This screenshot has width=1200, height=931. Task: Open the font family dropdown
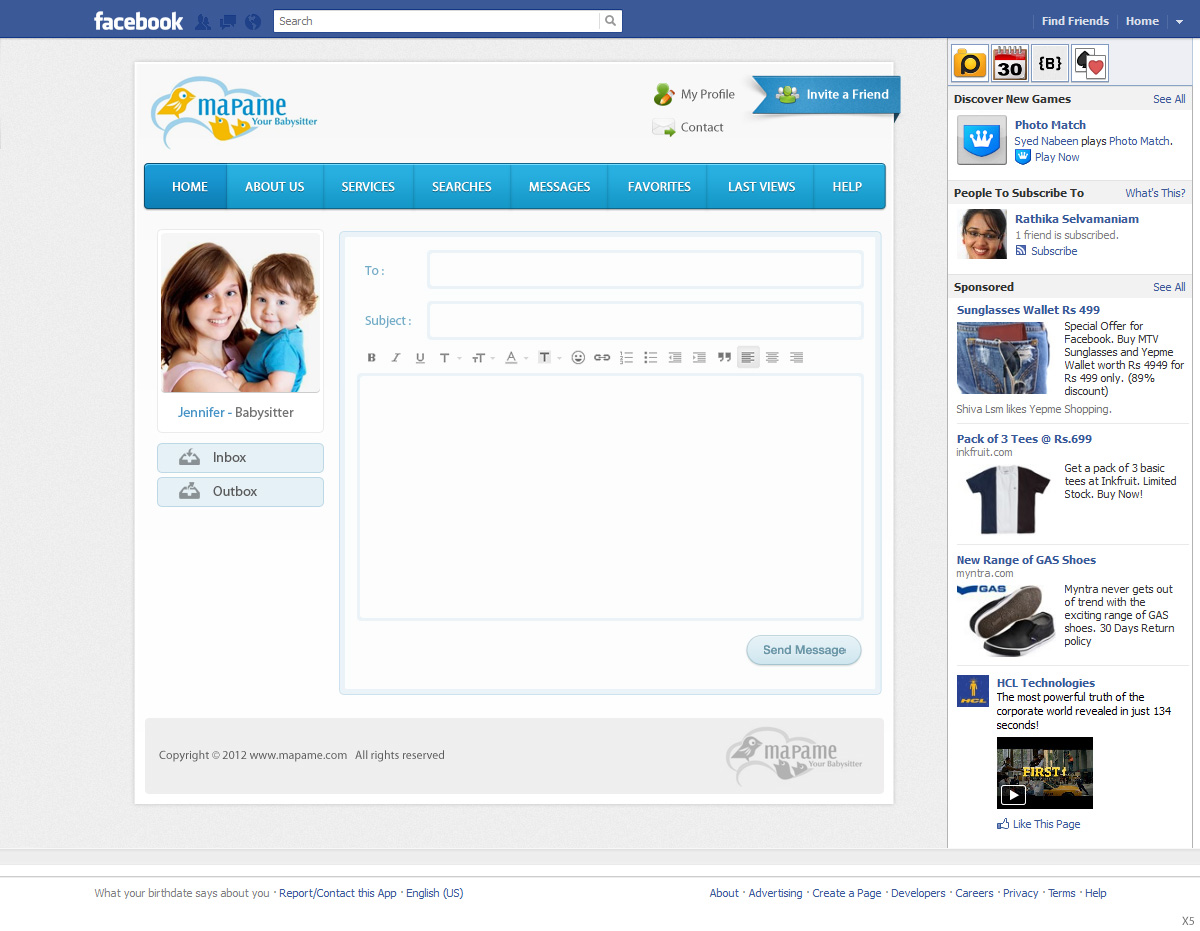click(448, 357)
